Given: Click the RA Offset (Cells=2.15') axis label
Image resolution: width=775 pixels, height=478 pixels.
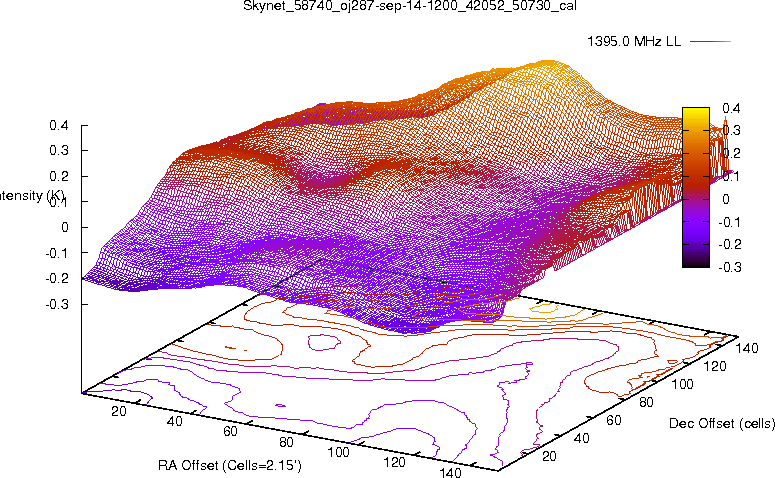Looking at the screenshot, I should pyautogui.click(x=230, y=465).
